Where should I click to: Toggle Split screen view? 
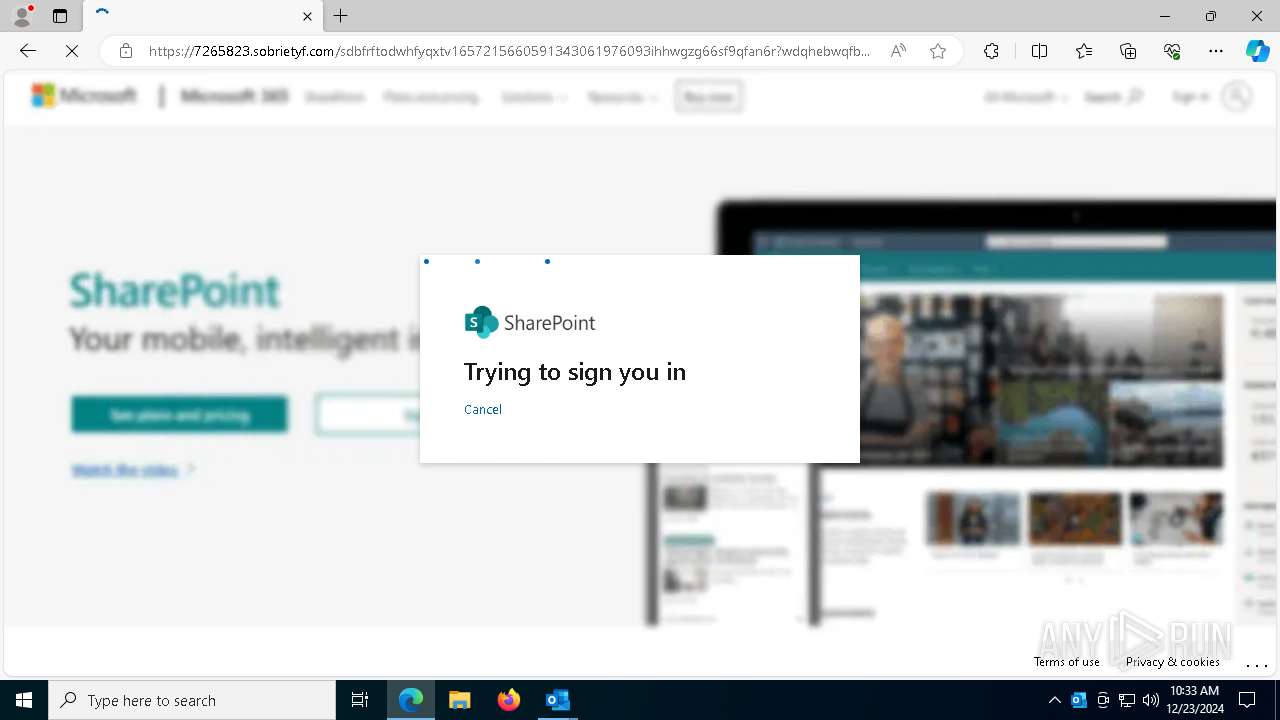click(1039, 51)
